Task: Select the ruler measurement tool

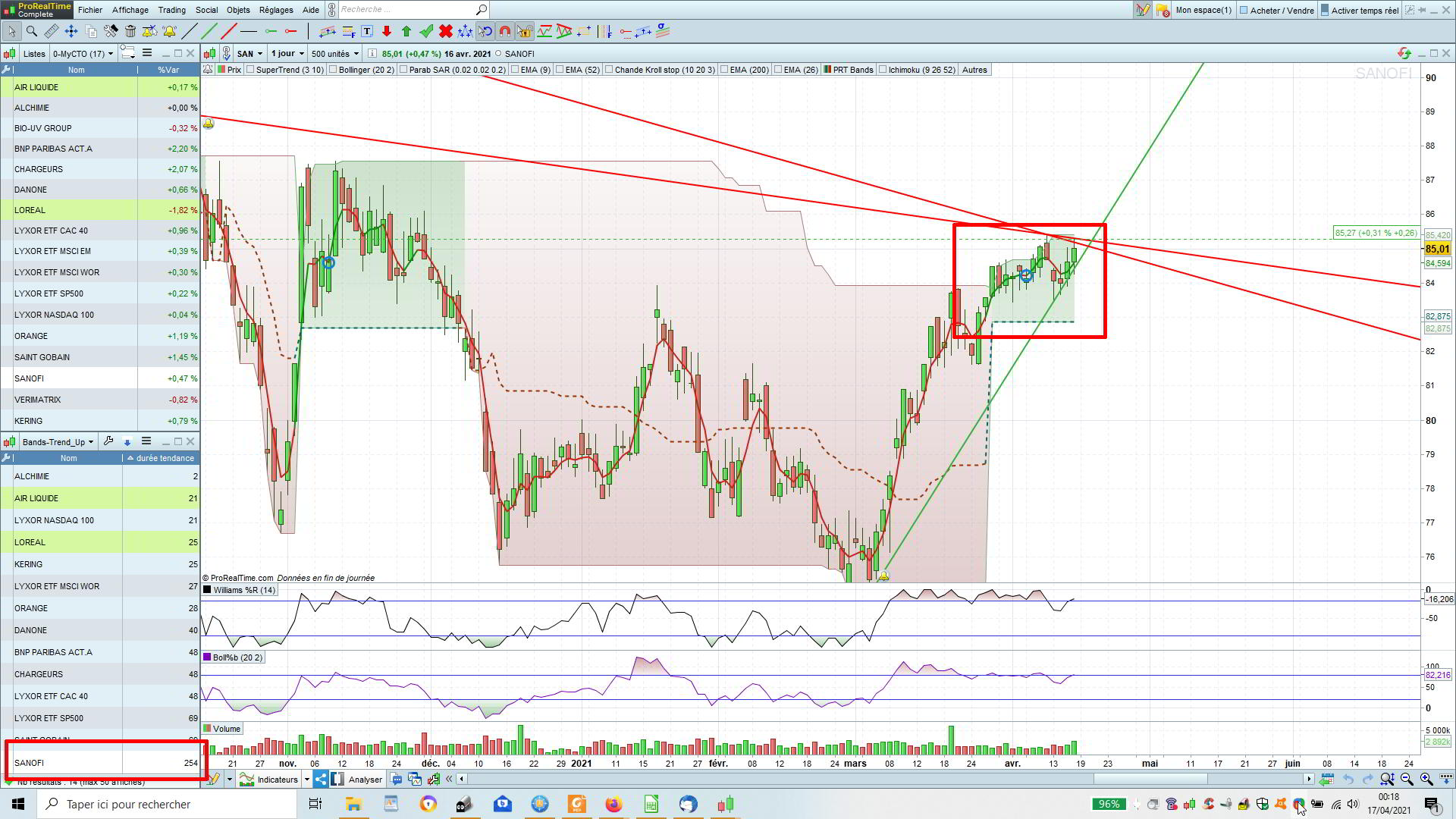Action: [x=51, y=31]
